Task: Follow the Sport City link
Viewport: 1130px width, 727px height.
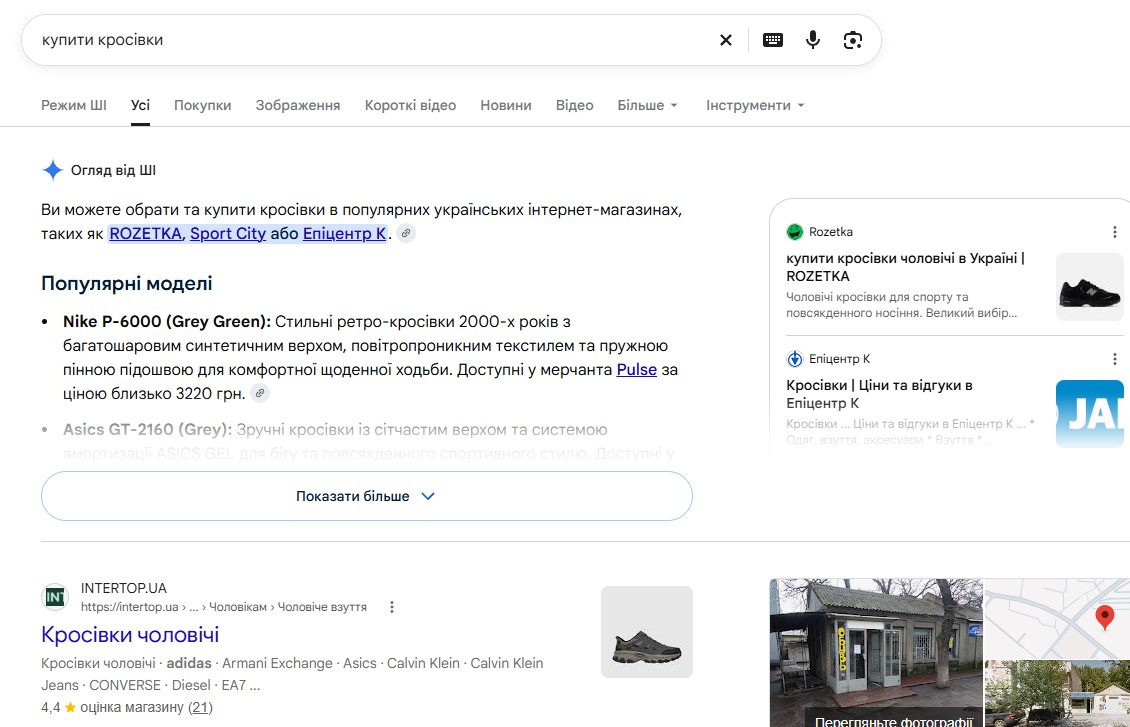Action: point(228,233)
